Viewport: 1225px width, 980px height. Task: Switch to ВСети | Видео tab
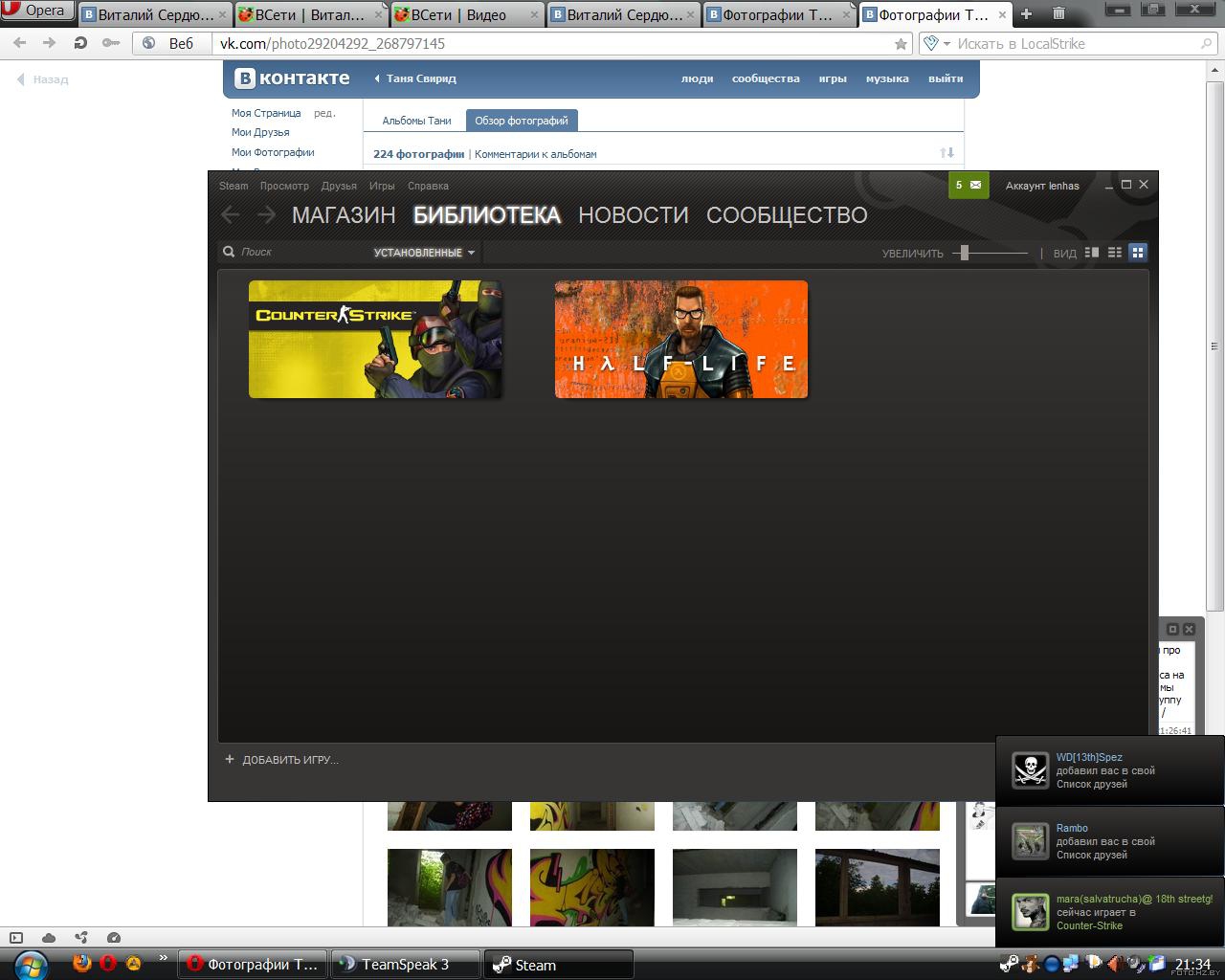(467, 14)
